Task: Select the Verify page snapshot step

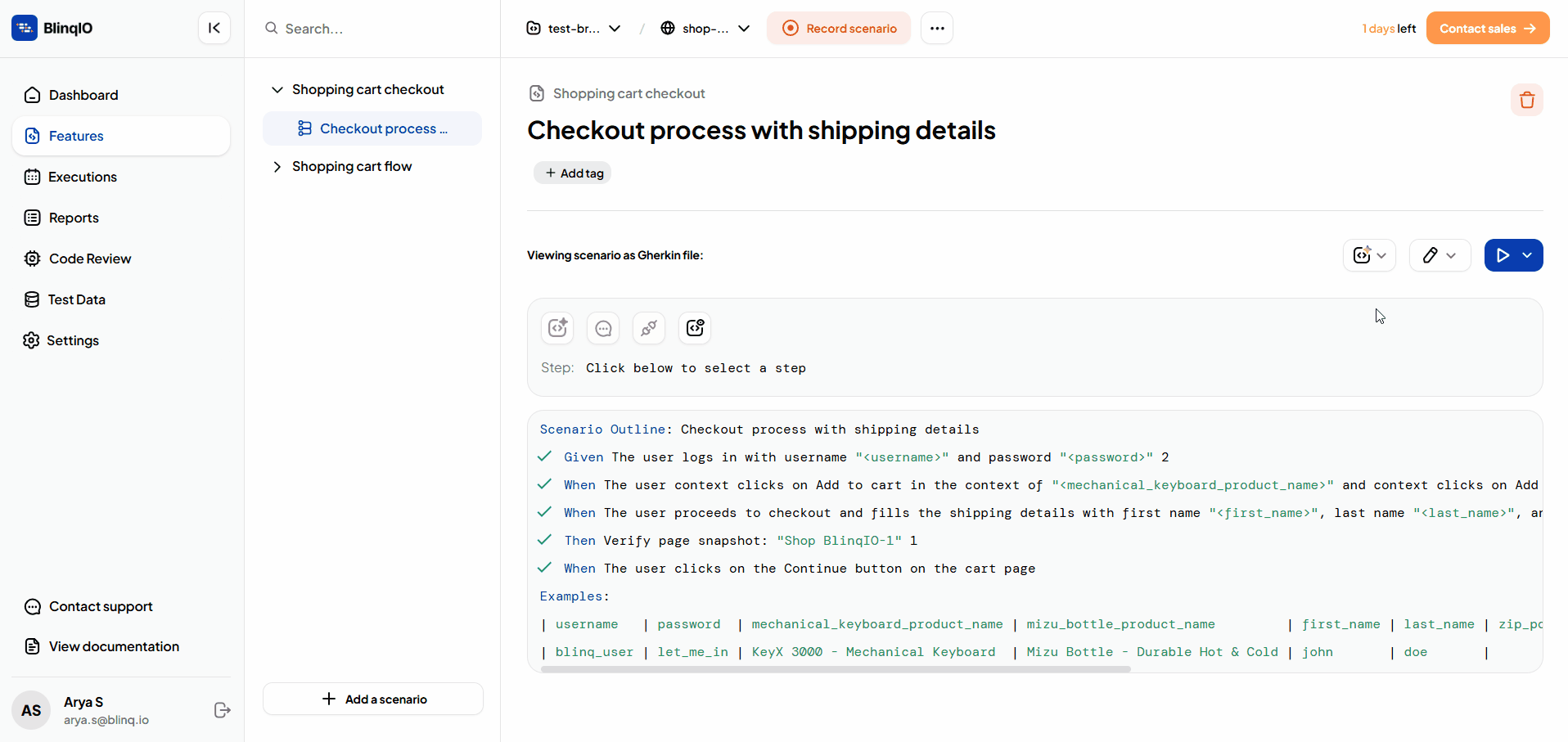Action: coord(741,541)
